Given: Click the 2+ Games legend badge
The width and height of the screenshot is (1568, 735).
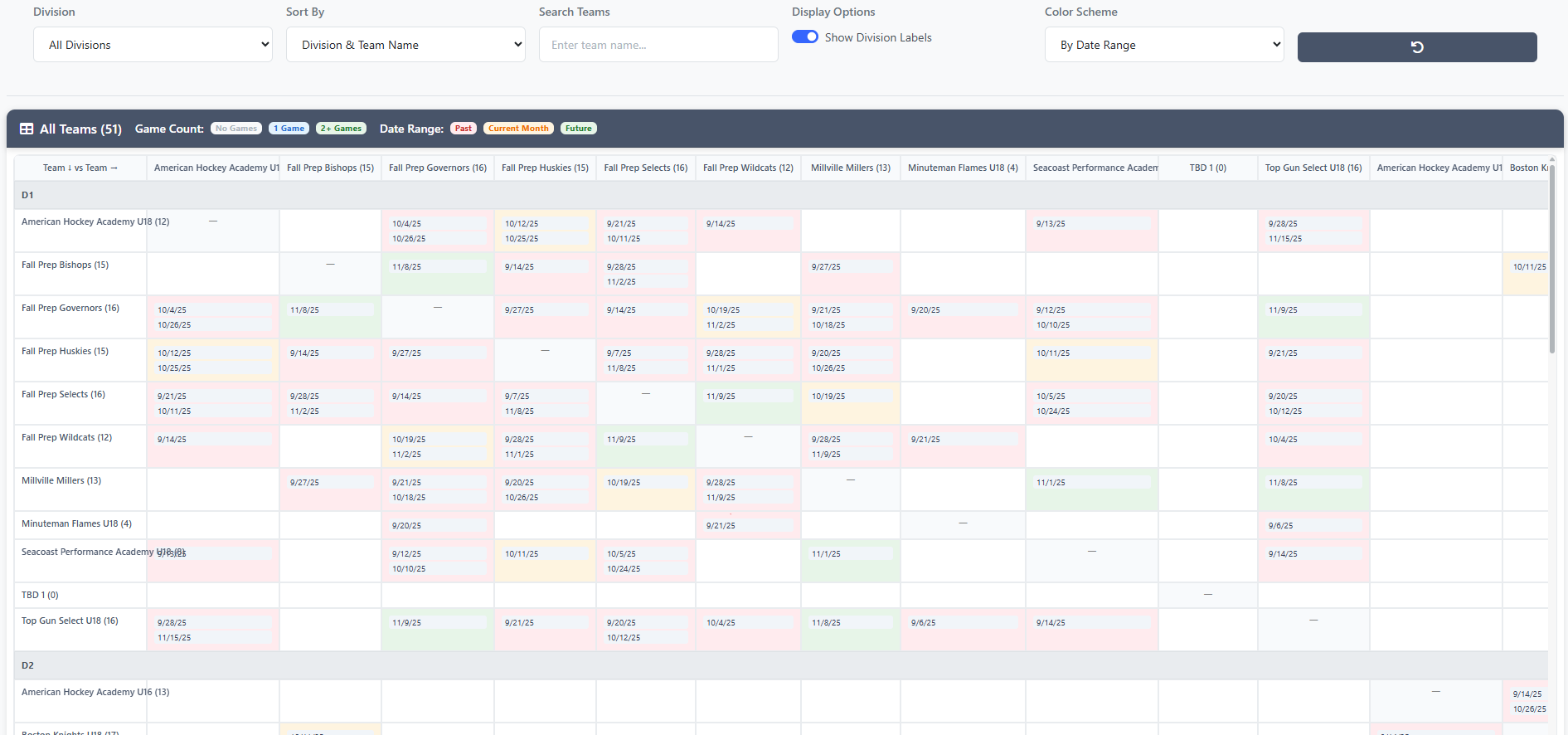Looking at the screenshot, I should pyautogui.click(x=341, y=129).
